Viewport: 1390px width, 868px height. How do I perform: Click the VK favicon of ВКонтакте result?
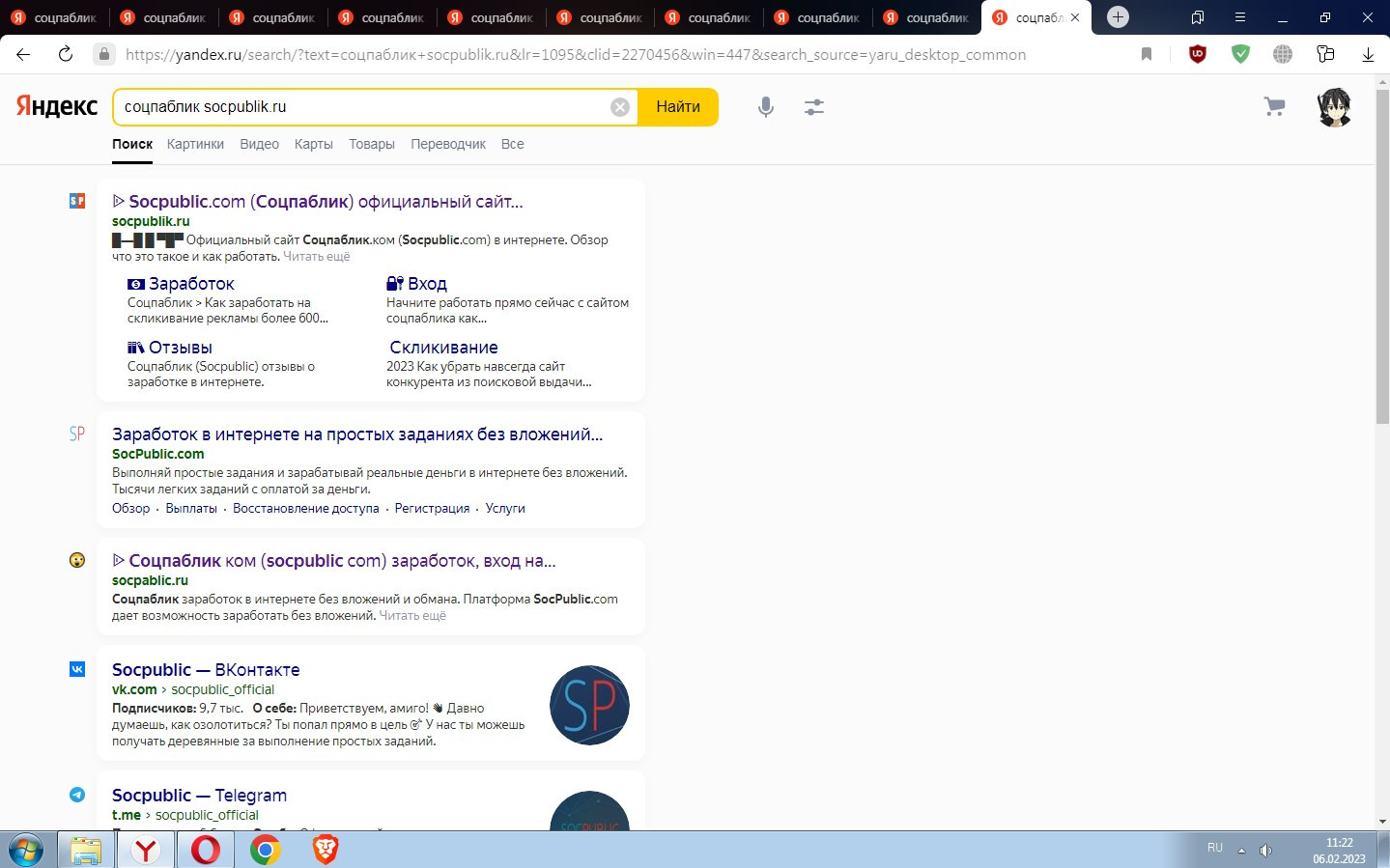77,669
